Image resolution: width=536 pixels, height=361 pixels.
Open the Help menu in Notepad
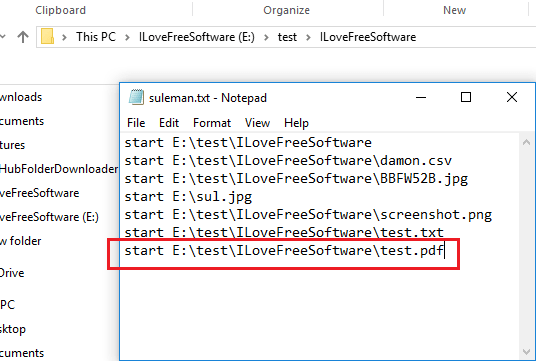tap(296, 123)
